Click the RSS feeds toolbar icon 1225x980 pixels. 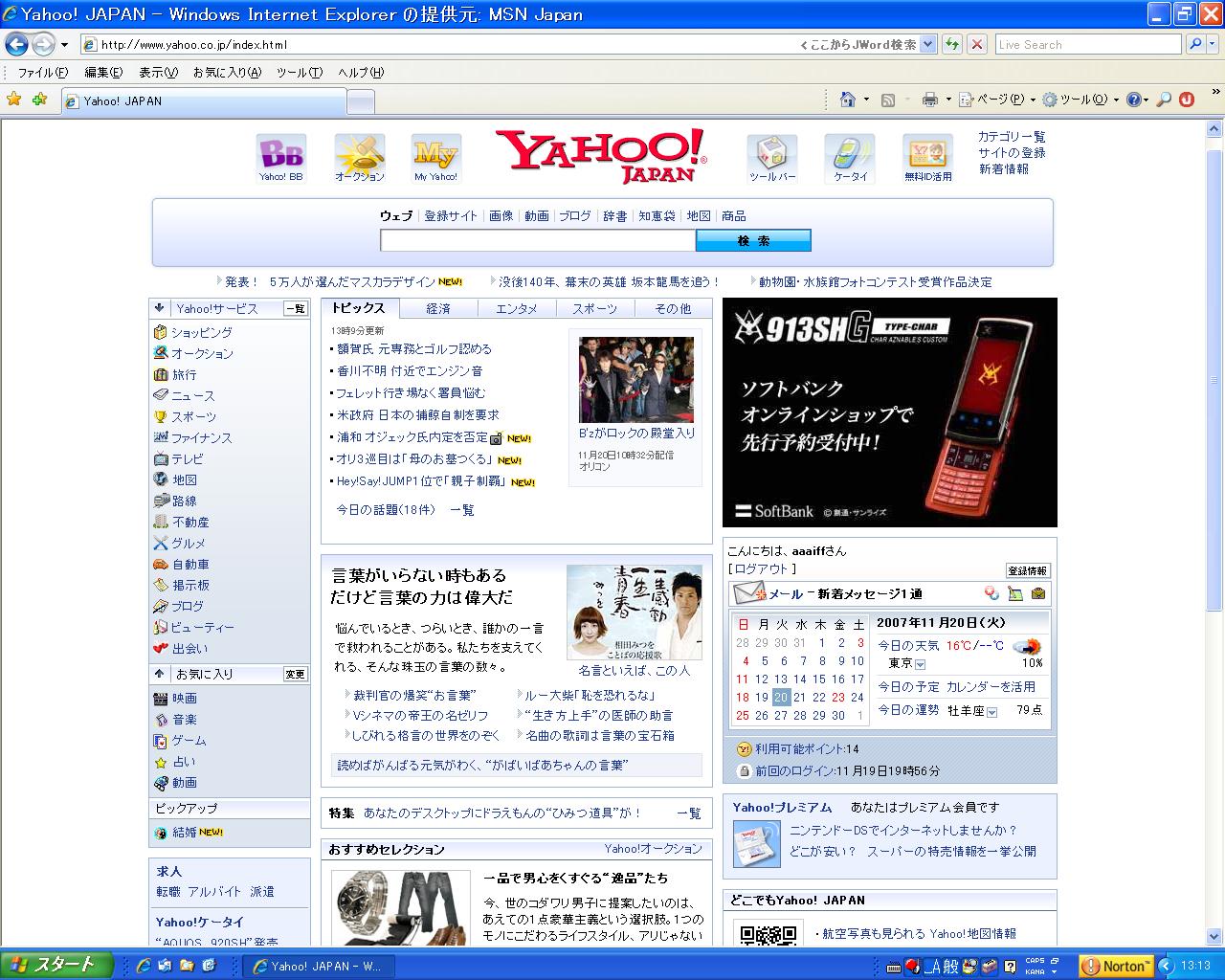click(x=888, y=100)
